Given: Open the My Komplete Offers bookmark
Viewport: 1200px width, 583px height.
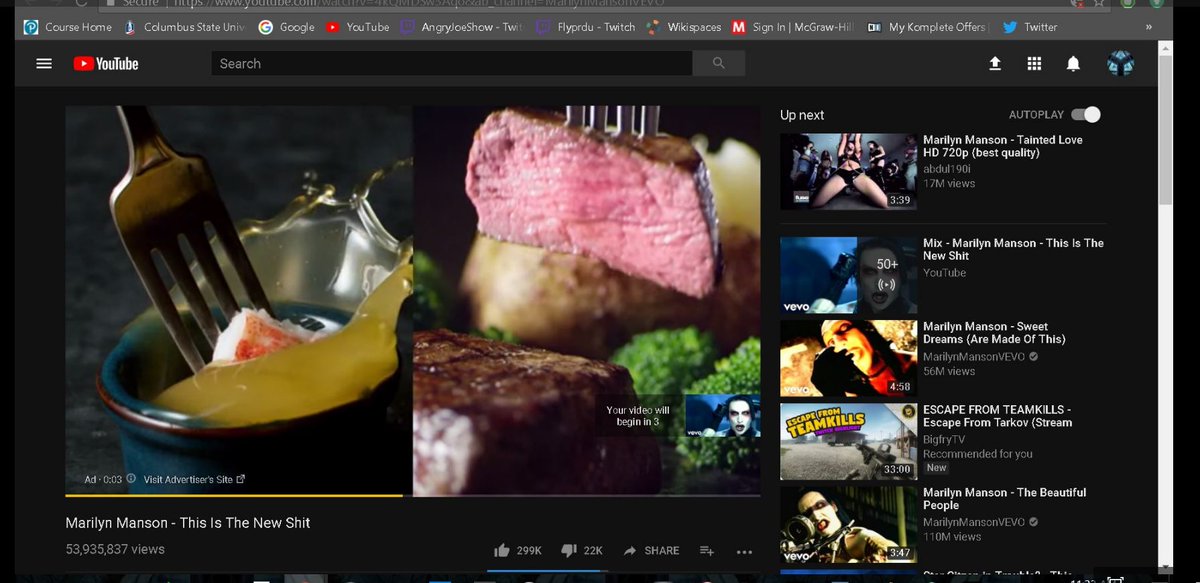Looking at the screenshot, I should [927, 27].
